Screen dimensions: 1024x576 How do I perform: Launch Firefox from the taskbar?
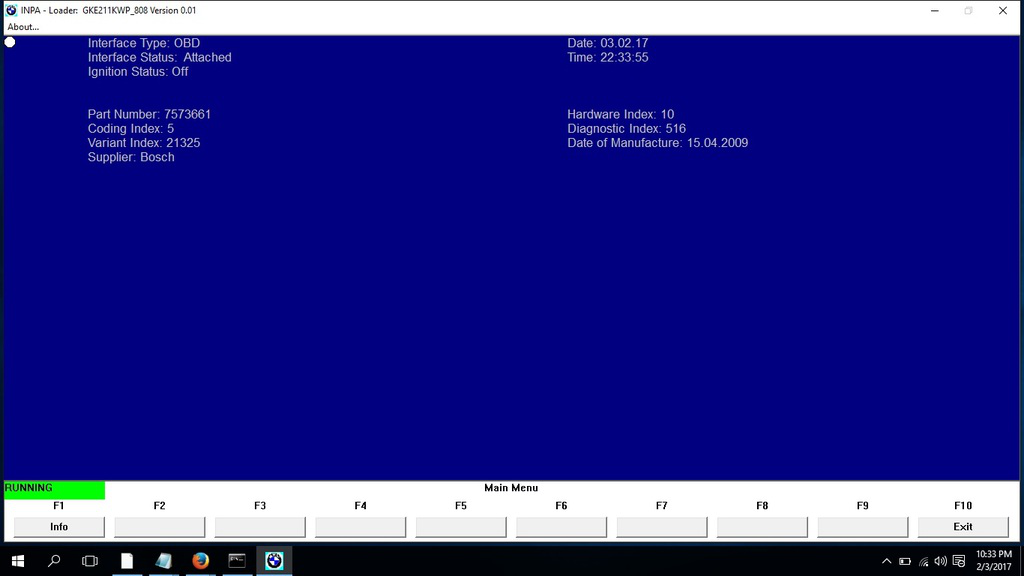[200, 561]
